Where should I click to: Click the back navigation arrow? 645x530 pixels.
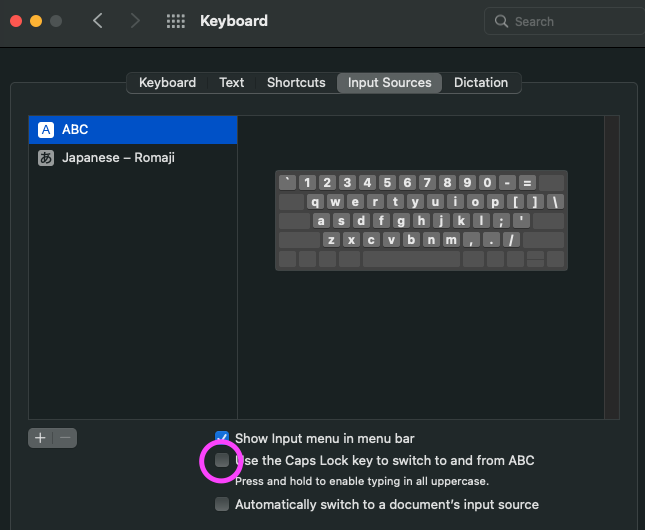pos(97,21)
